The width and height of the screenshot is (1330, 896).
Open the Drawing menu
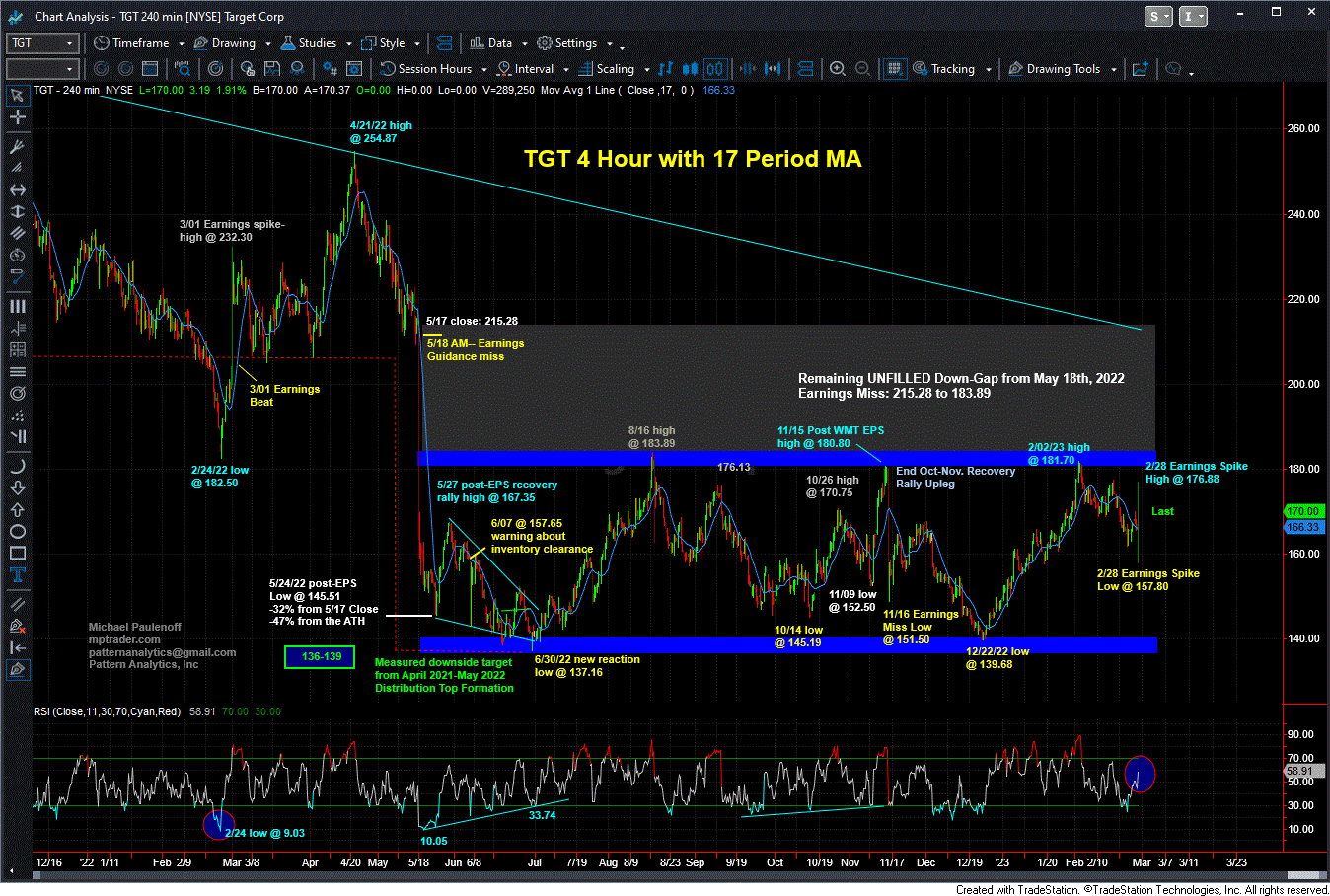click(x=225, y=43)
